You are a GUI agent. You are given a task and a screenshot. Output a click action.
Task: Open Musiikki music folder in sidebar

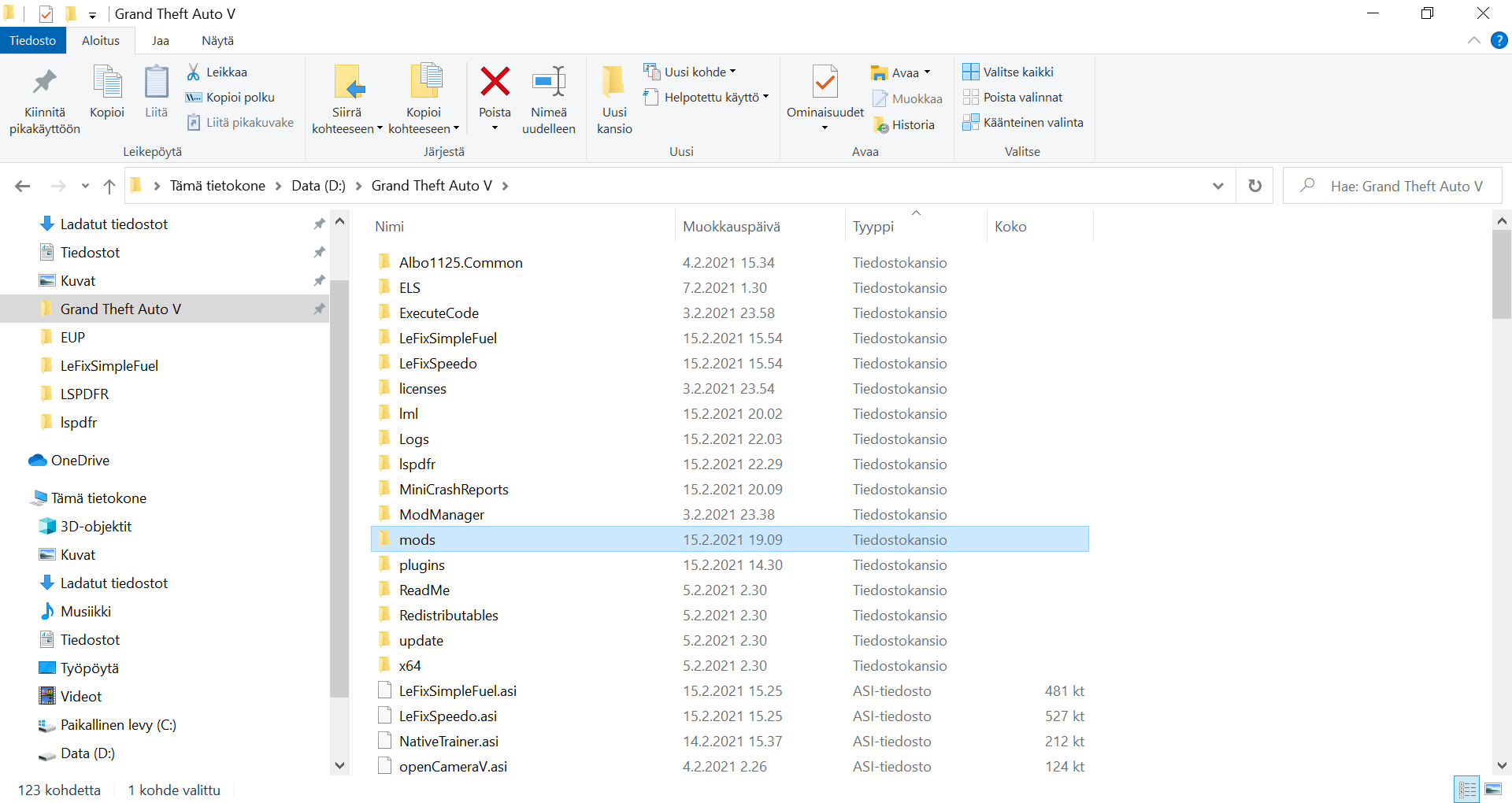tap(76, 611)
